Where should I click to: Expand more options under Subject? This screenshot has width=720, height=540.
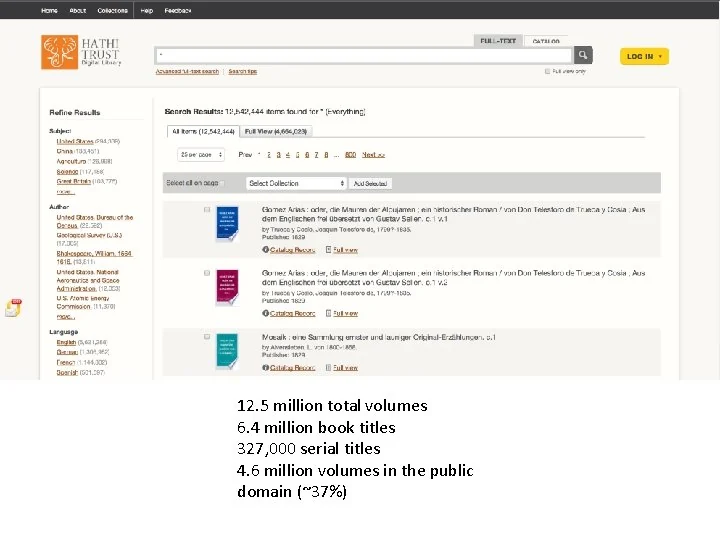pyautogui.click(x=65, y=191)
